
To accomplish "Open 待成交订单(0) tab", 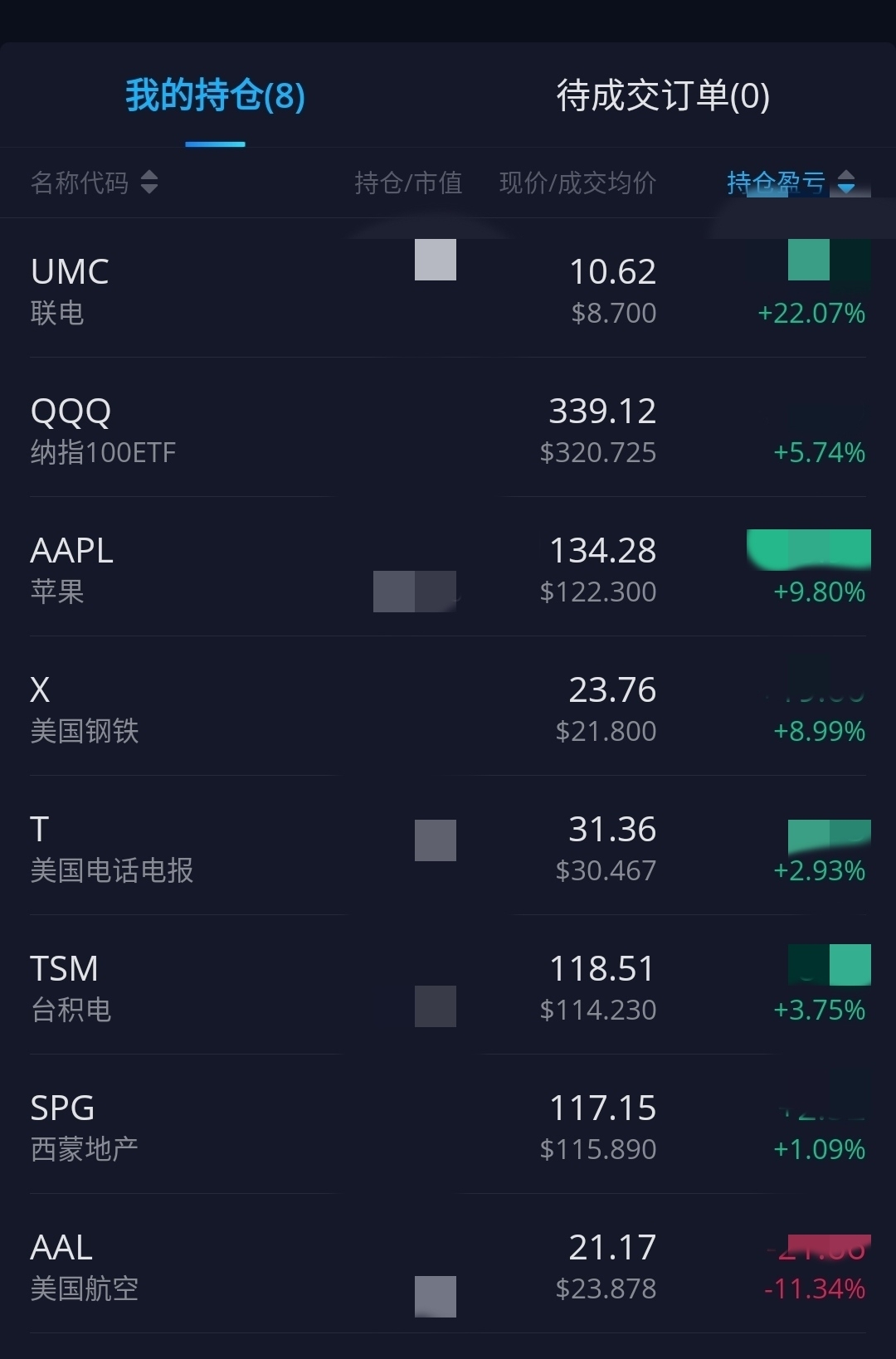I will point(663,96).
